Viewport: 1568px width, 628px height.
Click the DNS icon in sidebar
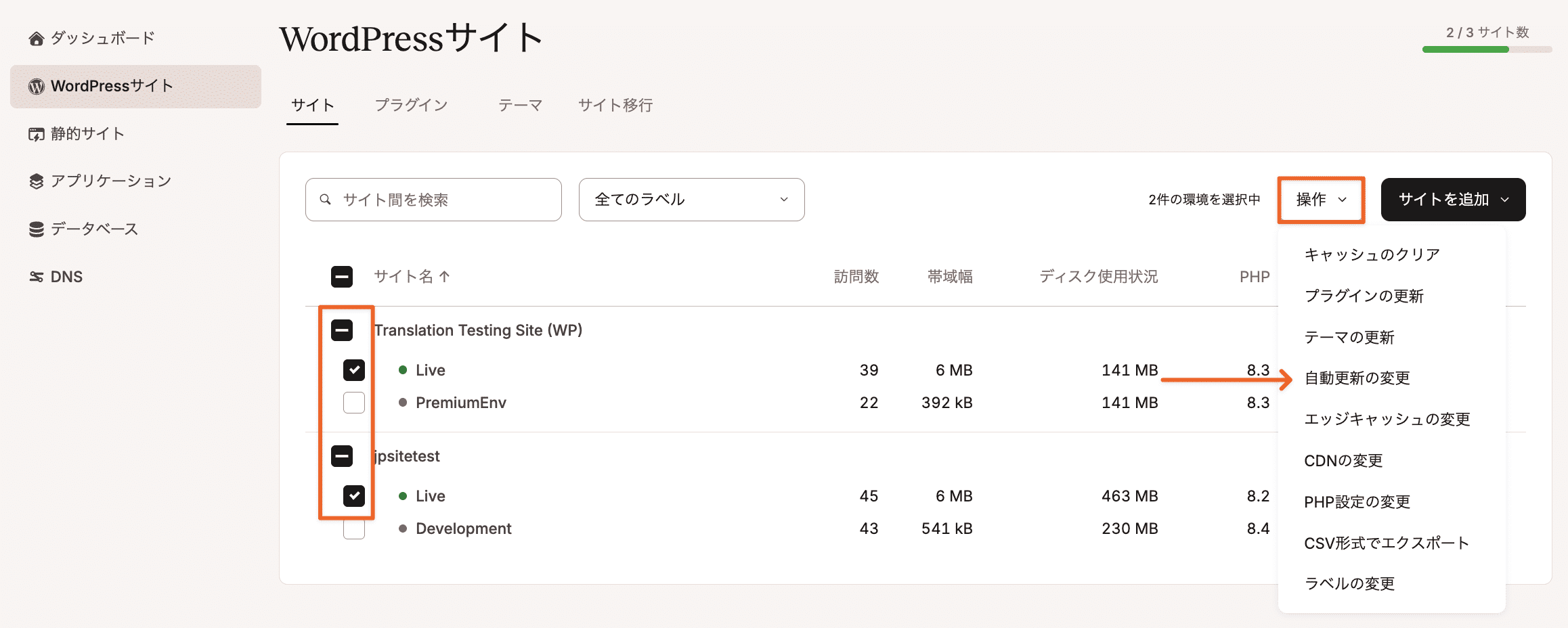tap(37, 277)
